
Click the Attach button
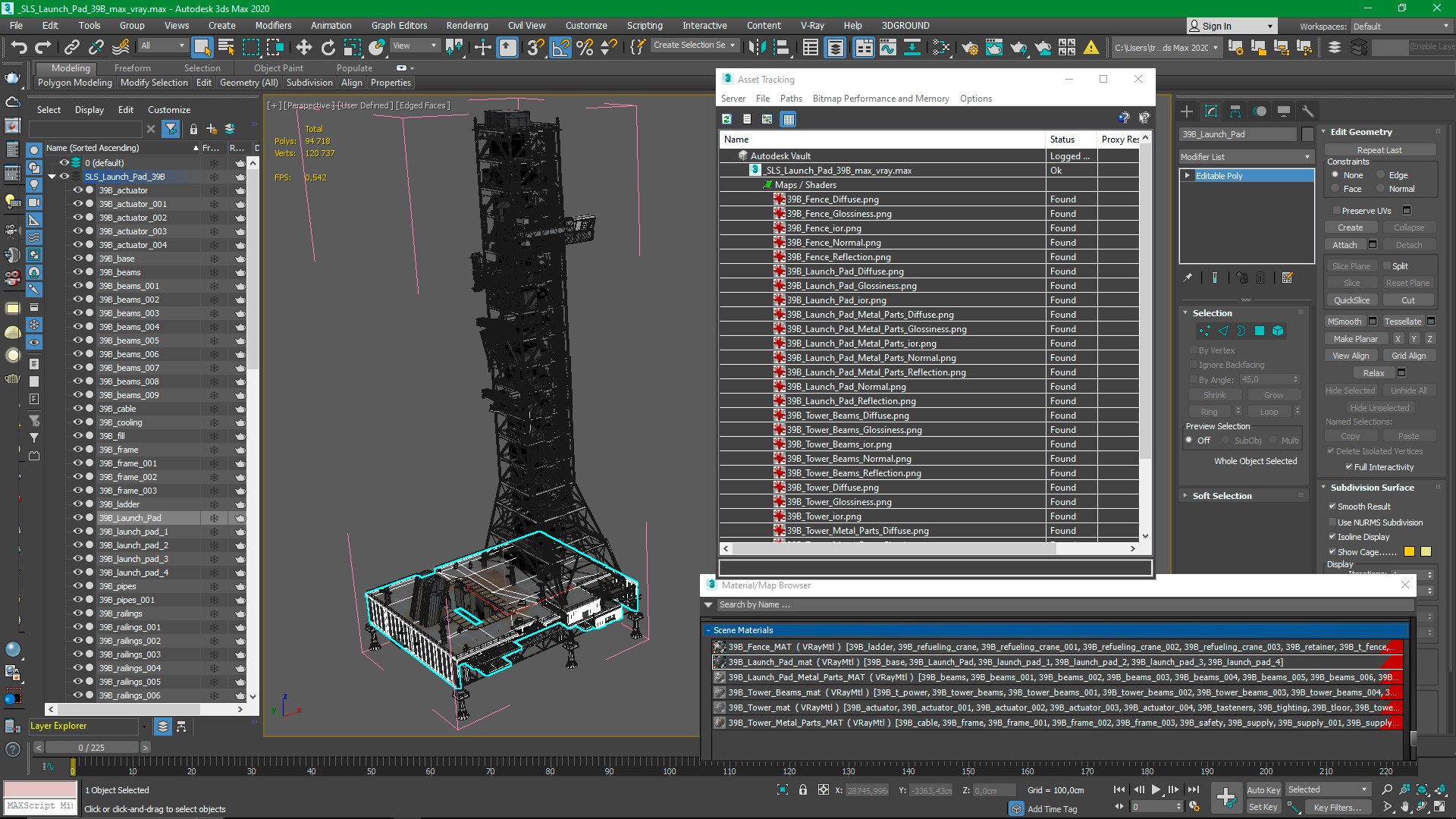click(1345, 245)
